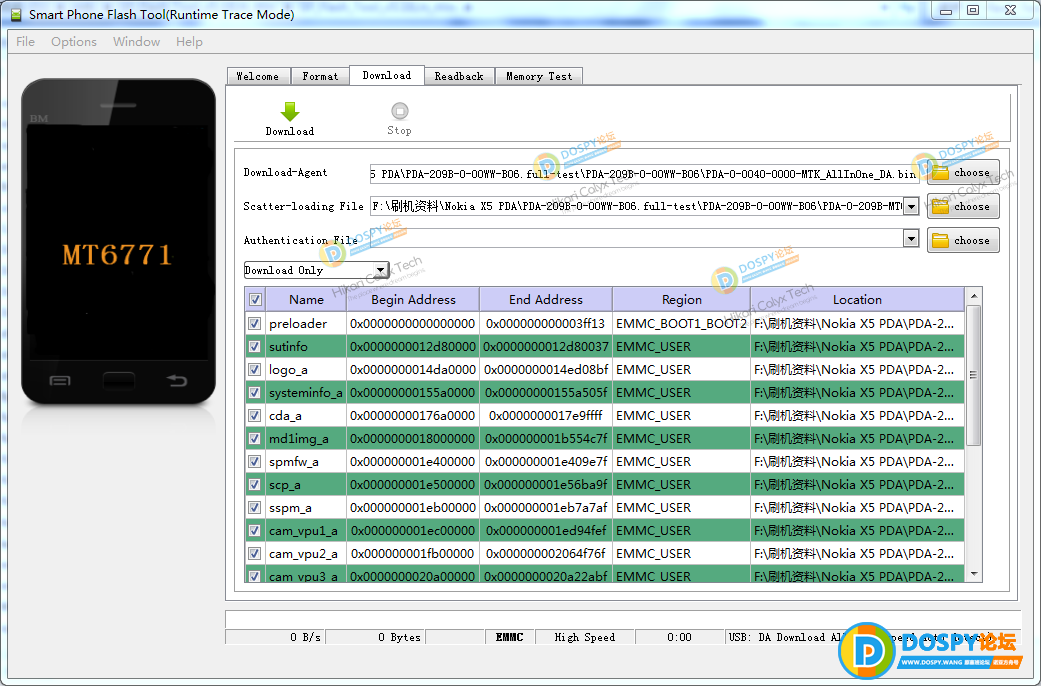The height and width of the screenshot is (686, 1041).
Task: Click folder icon to choose Download-Agent
Action: [x=940, y=173]
